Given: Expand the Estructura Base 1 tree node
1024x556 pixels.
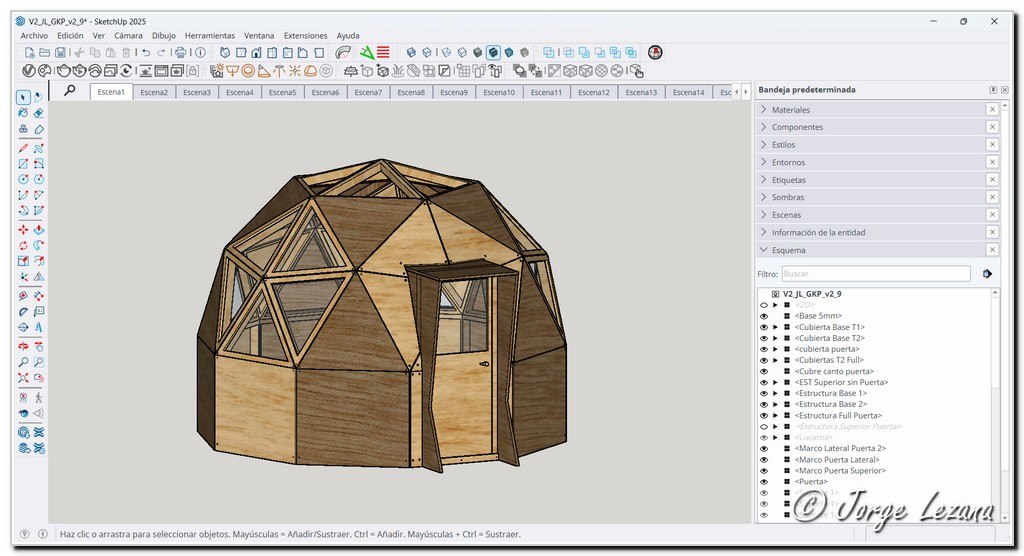Looking at the screenshot, I should (x=775, y=393).
